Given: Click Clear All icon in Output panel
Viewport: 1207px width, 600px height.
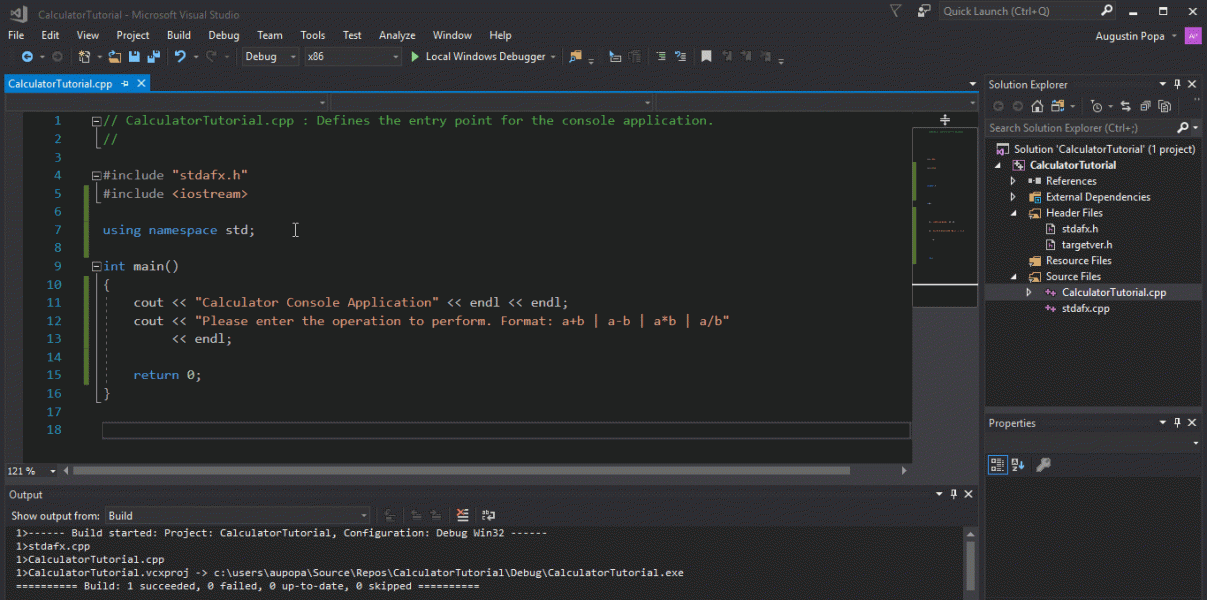Looking at the screenshot, I should point(462,516).
